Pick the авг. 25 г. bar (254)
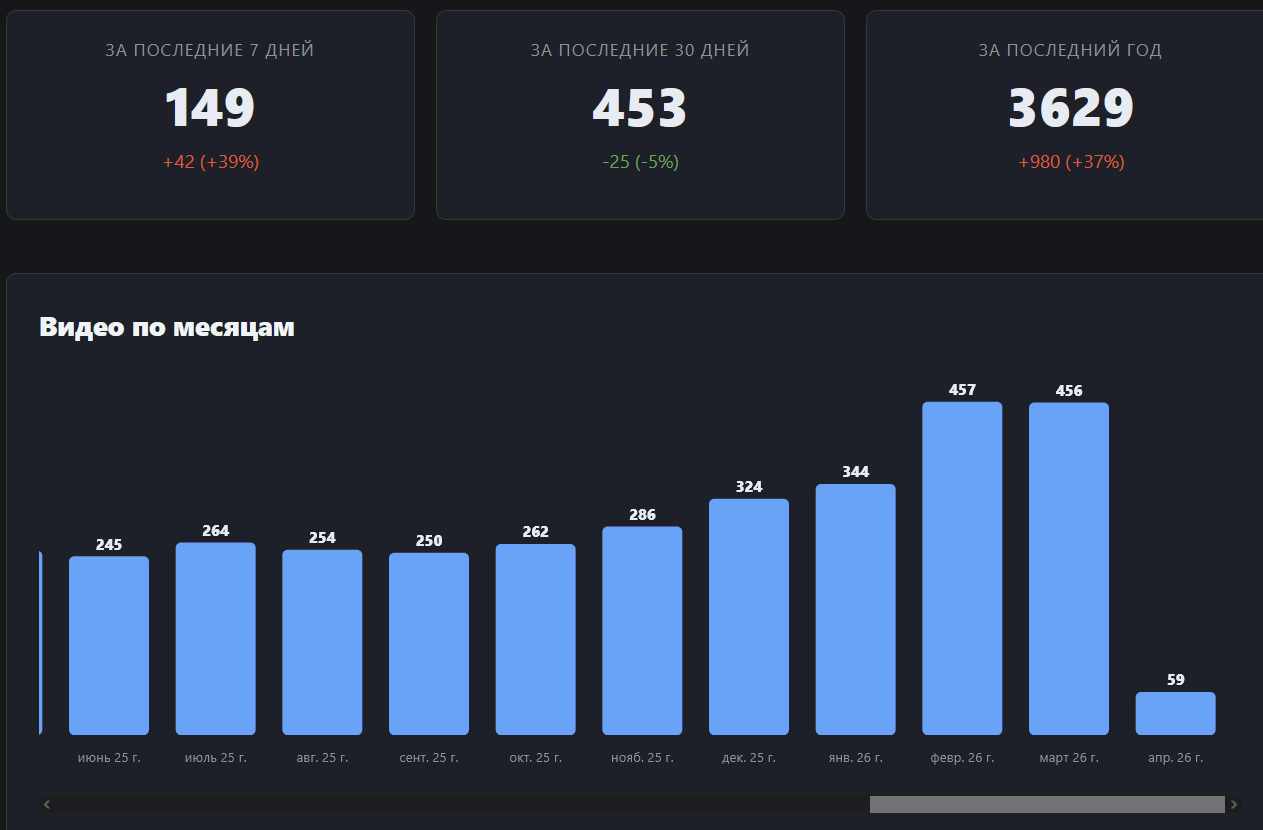 tap(322, 643)
